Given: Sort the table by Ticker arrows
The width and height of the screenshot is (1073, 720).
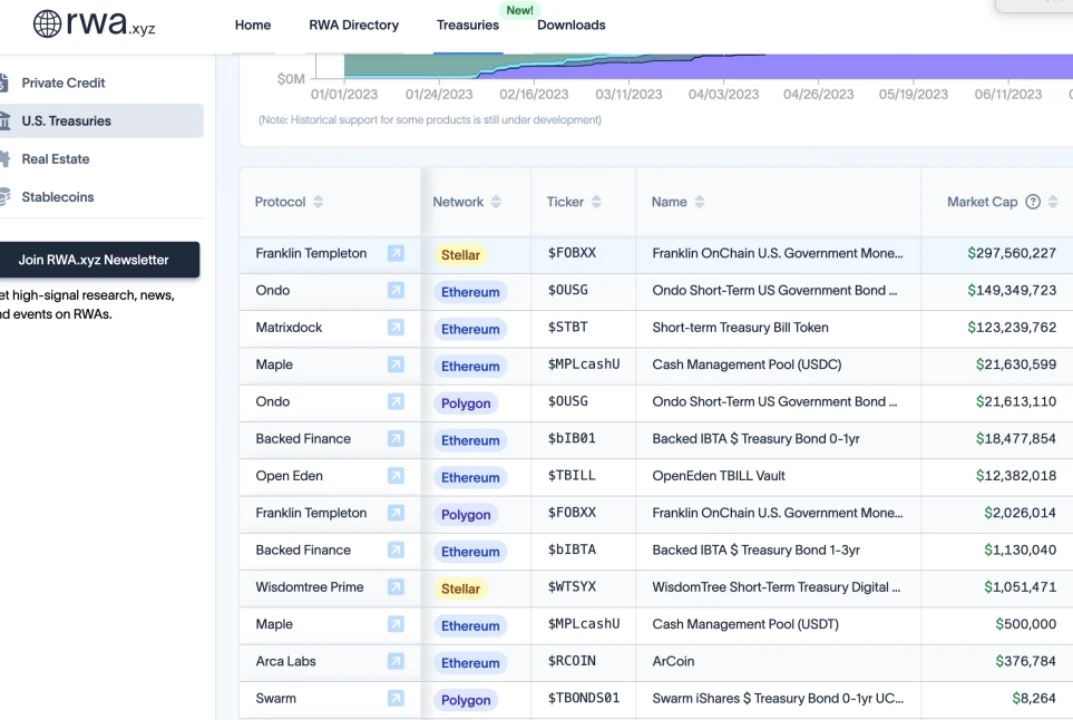Looking at the screenshot, I should point(596,202).
